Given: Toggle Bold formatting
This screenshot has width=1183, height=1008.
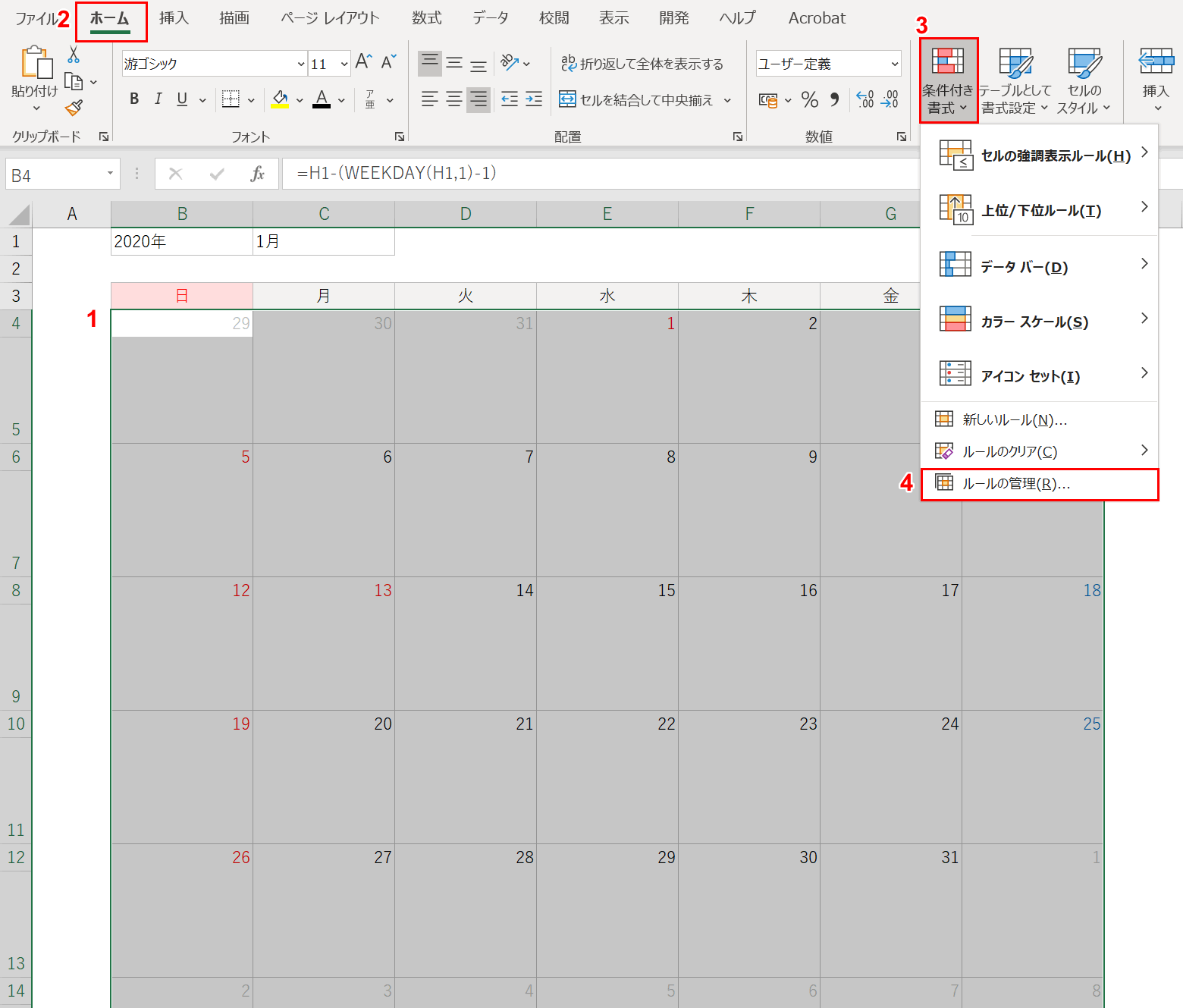Looking at the screenshot, I should 134,99.
